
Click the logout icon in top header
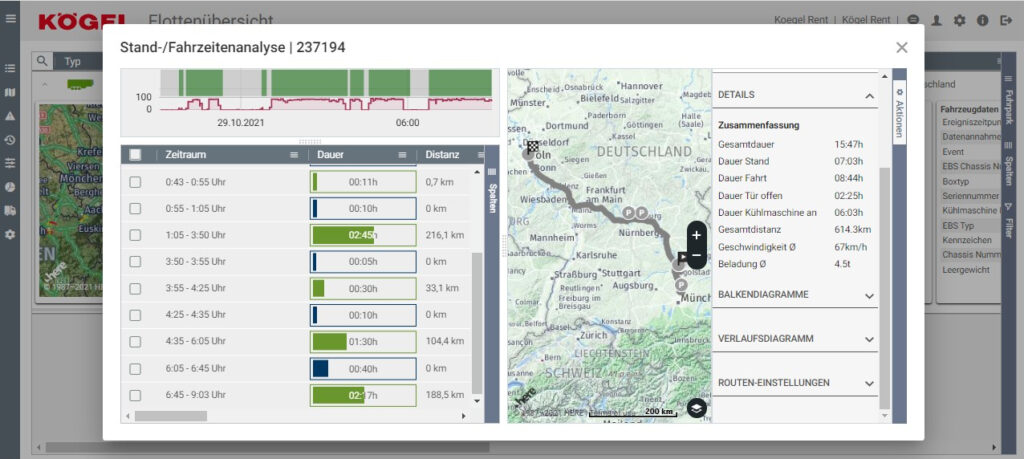click(1006, 20)
